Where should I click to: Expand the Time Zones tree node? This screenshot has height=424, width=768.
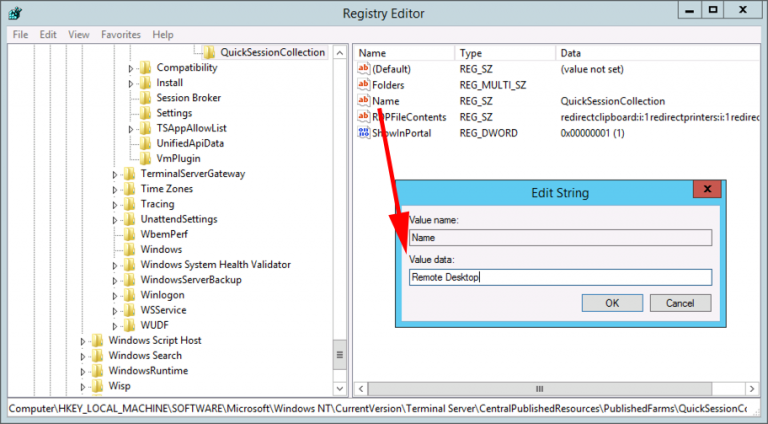pyautogui.click(x=115, y=190)
